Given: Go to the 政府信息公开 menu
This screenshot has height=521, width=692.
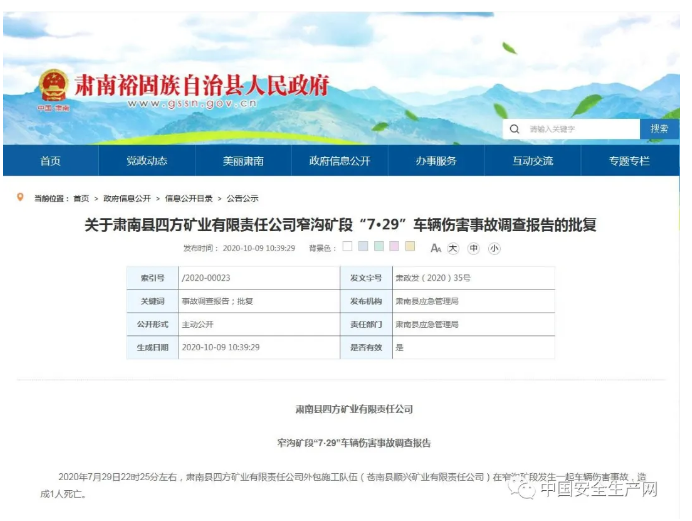Looking at the screenshot, I should click(x=339, y=161).
